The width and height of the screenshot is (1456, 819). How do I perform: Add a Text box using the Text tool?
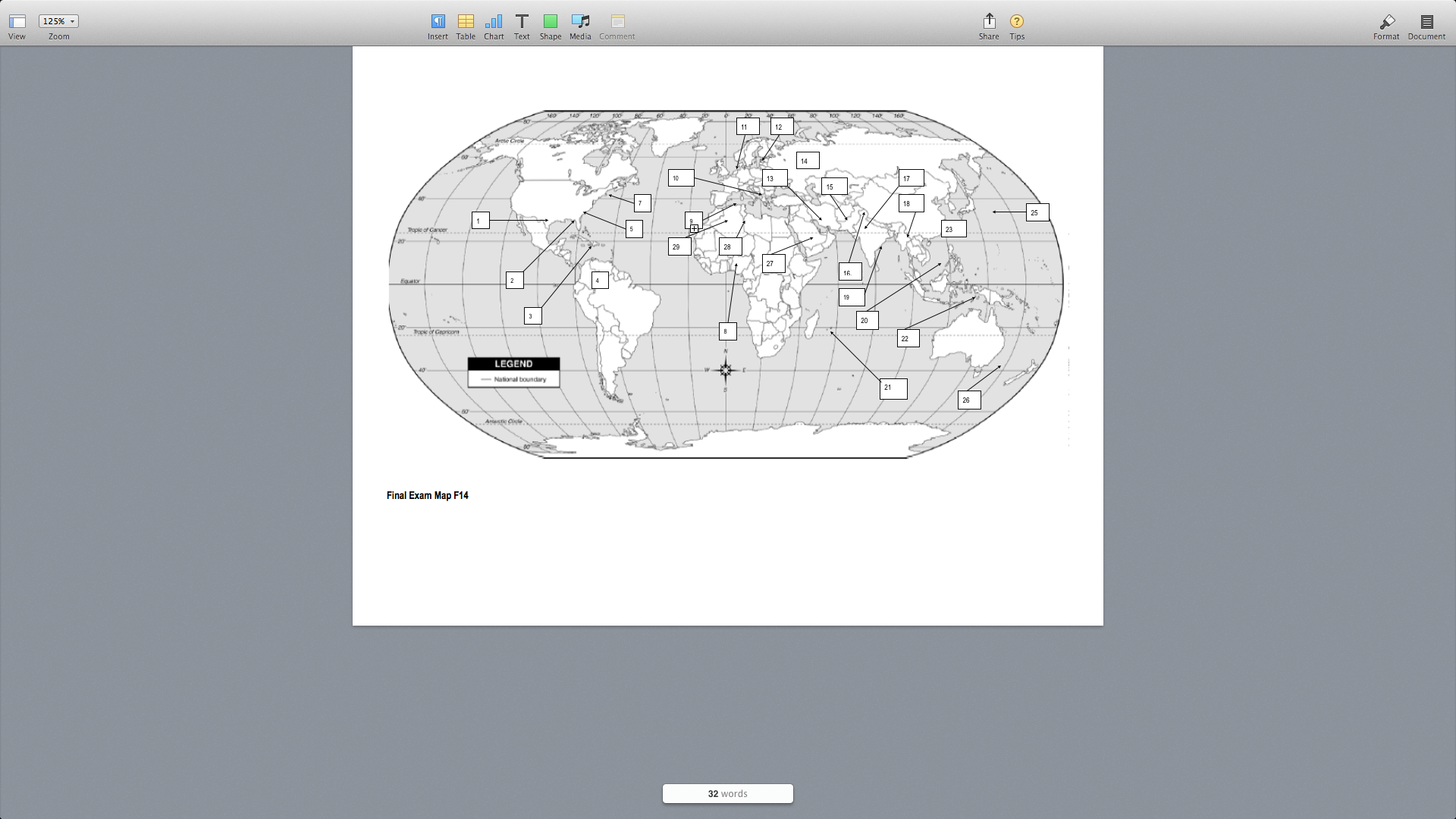pyautogui.click(x=521, y=23)
